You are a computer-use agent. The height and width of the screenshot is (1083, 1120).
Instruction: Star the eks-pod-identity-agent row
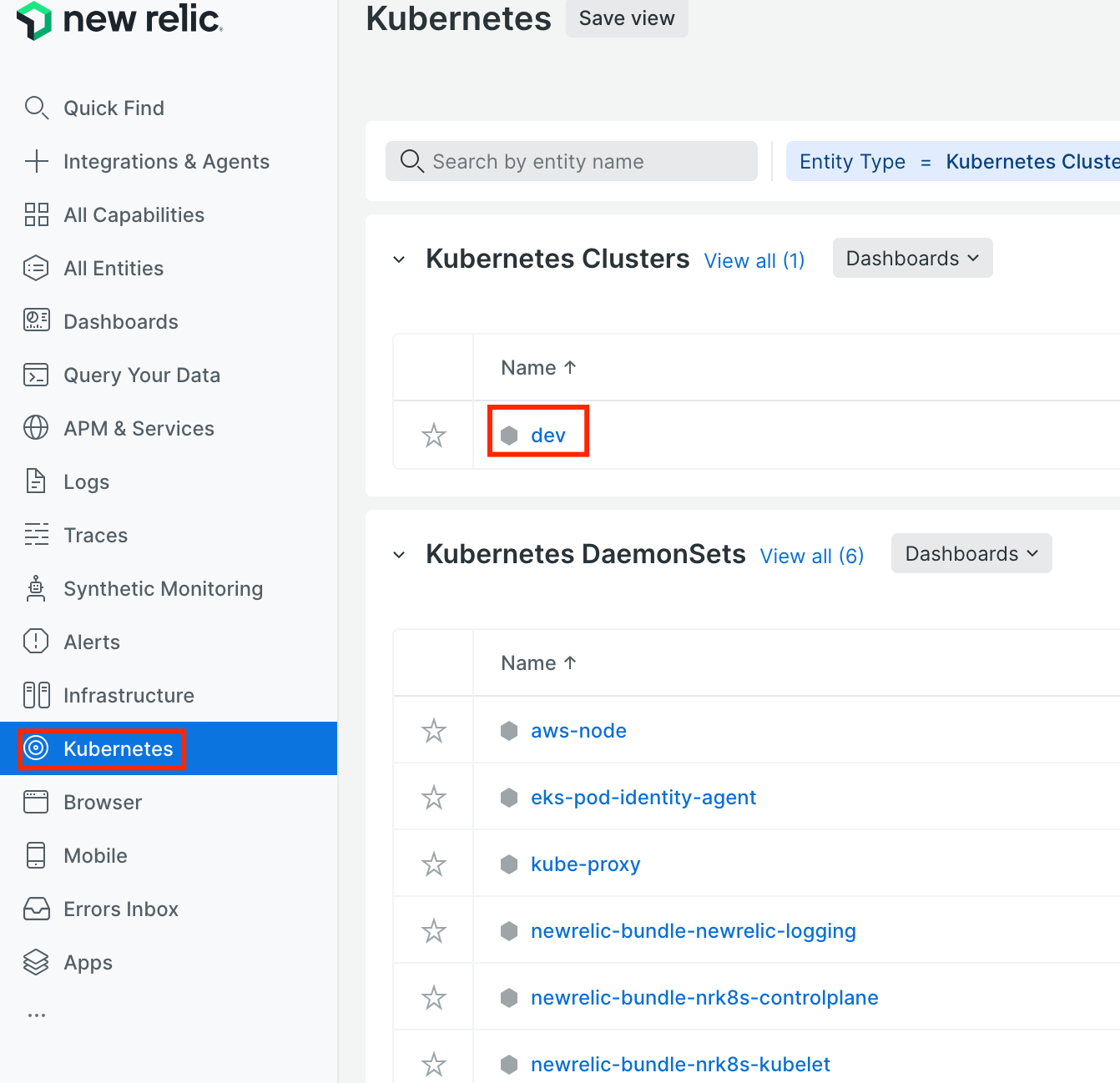tap(434, 798)
